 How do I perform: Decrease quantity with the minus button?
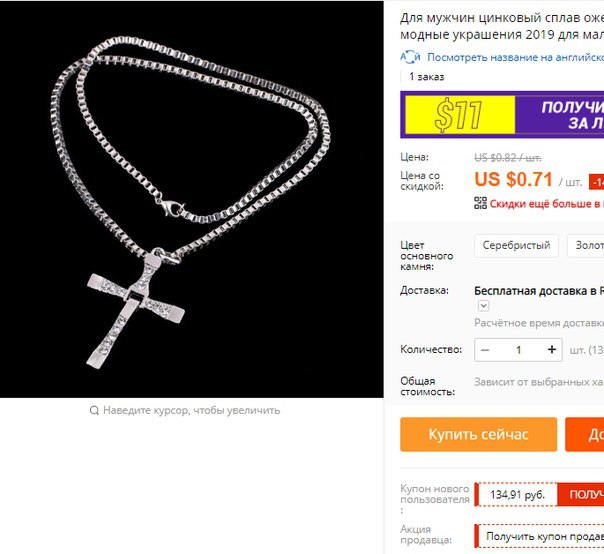[x=485, y=350]
